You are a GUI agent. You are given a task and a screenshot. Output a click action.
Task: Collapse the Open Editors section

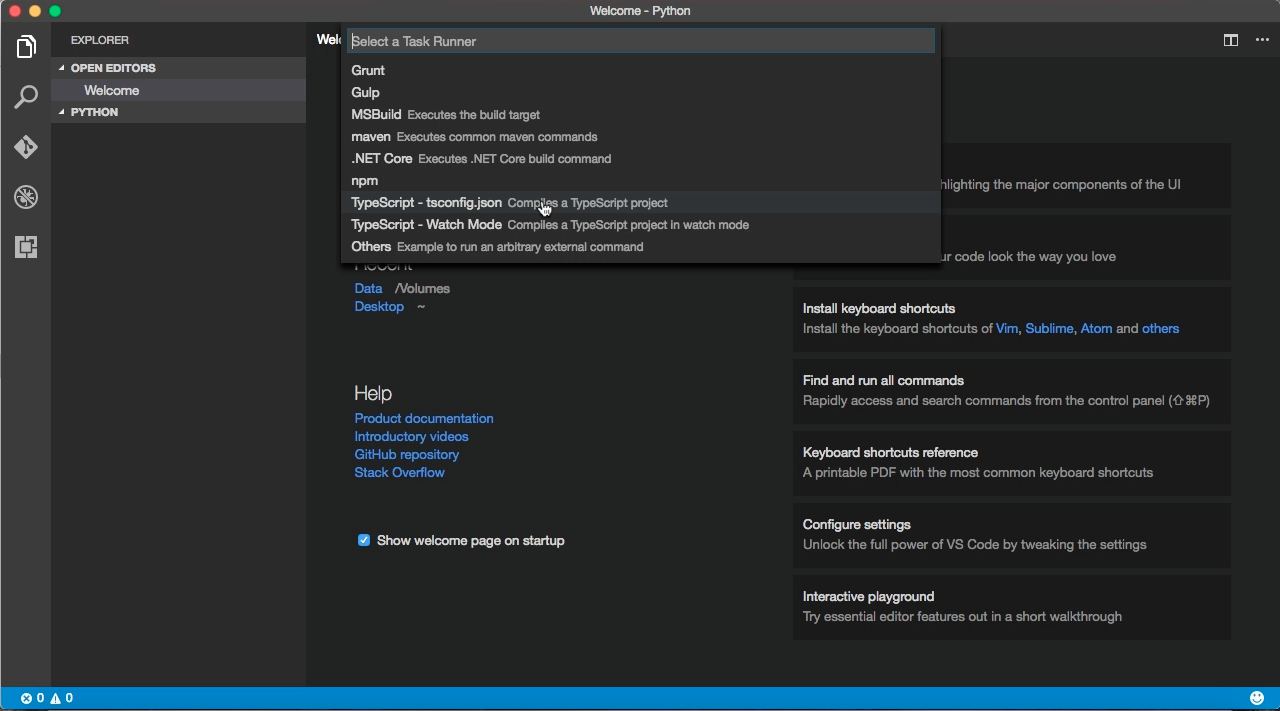click(179, 68)
